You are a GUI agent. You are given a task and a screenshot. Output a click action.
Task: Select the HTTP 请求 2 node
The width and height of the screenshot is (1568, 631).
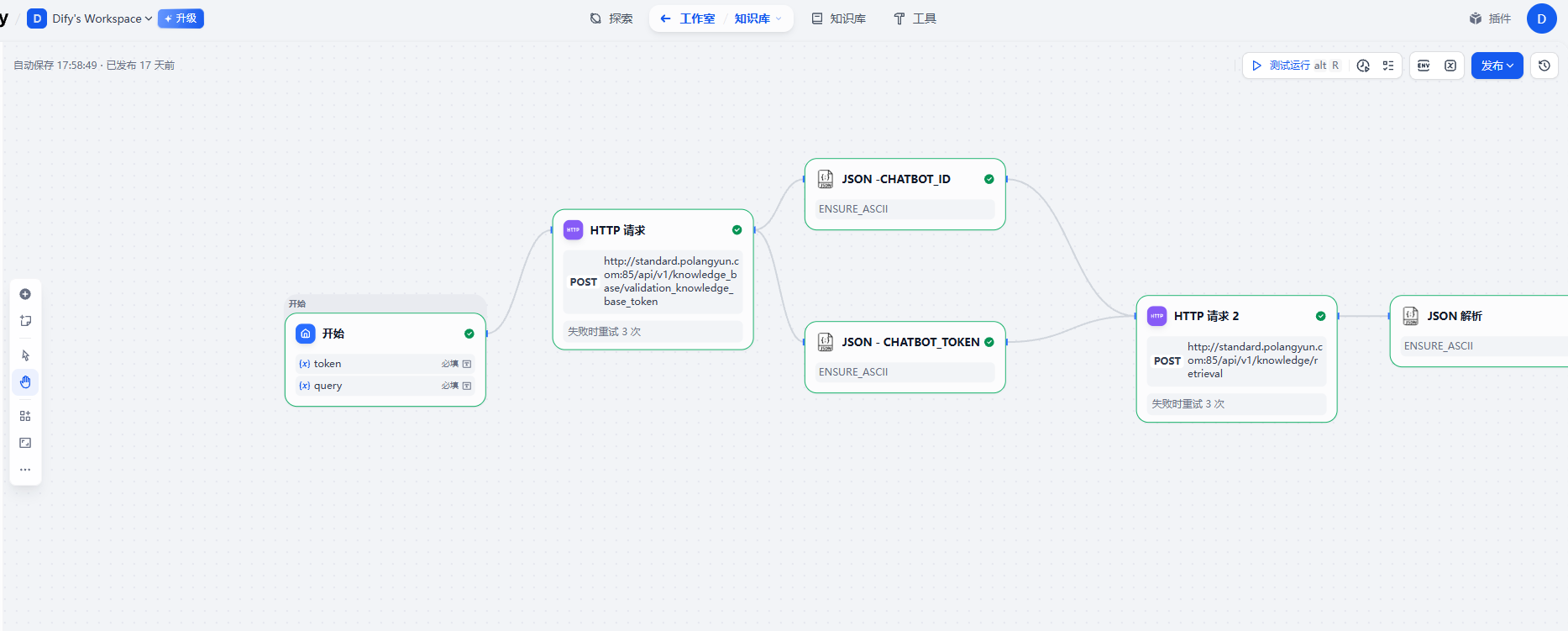pyautogui.click(x=1235, y=317)
